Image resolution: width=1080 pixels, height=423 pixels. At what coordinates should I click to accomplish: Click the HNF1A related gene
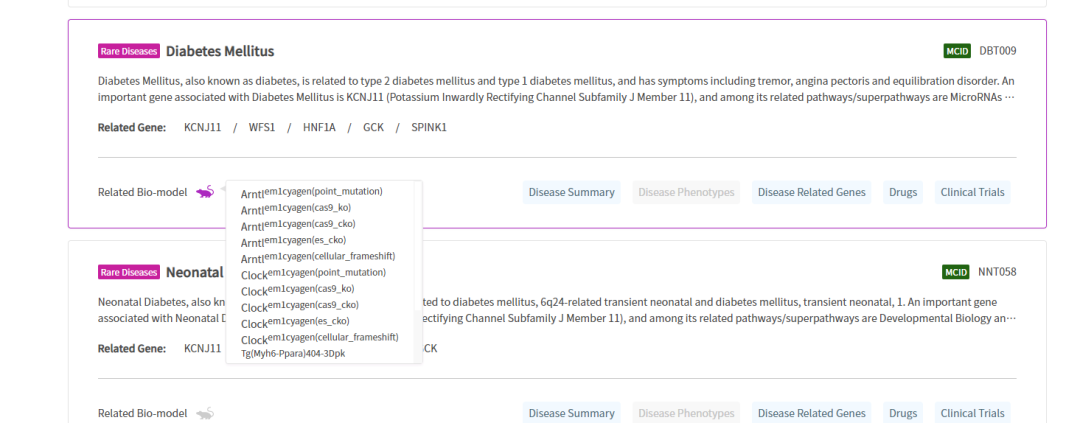point(319,127)
